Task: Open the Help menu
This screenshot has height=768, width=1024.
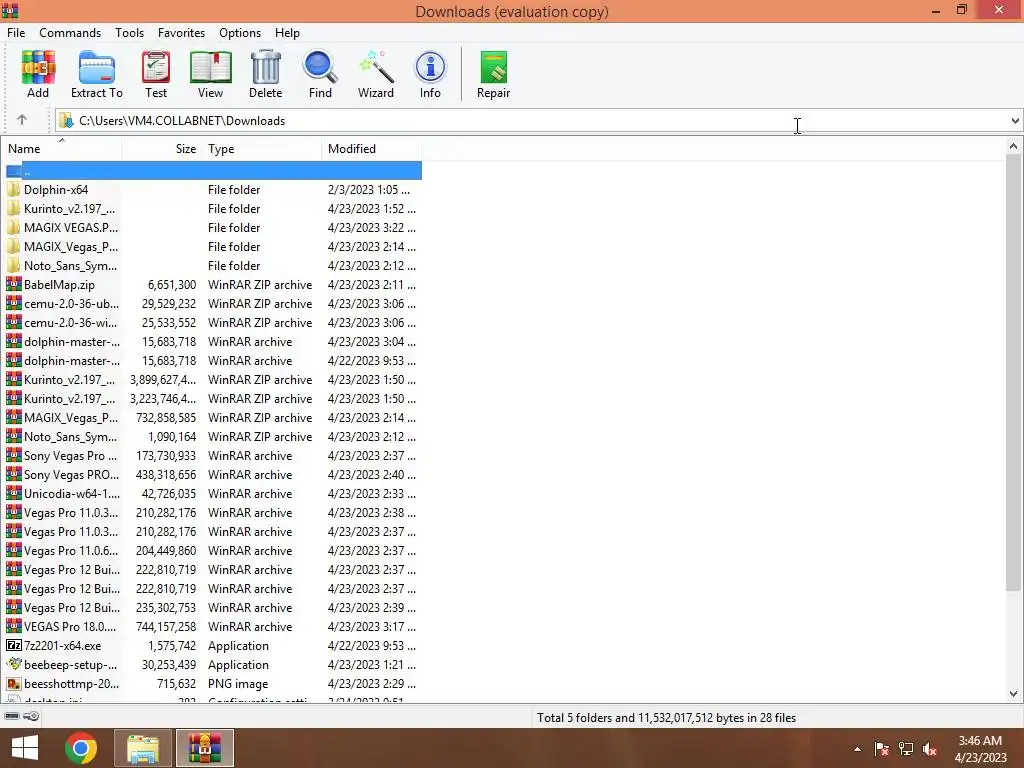Action: click(x=287, y=33)
